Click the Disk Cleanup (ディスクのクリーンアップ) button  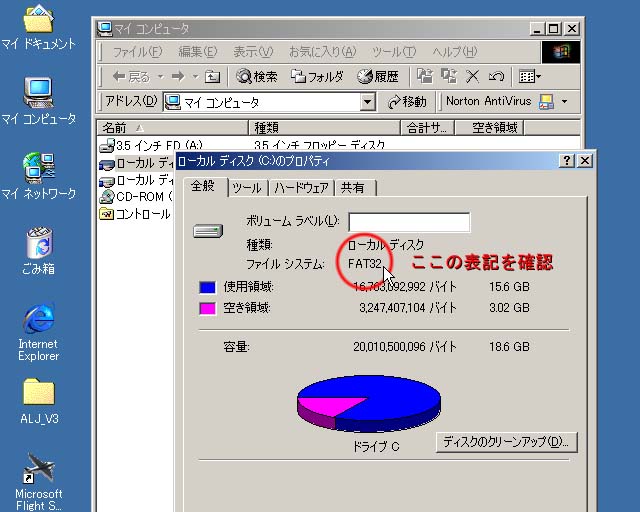tap(506, 442)
